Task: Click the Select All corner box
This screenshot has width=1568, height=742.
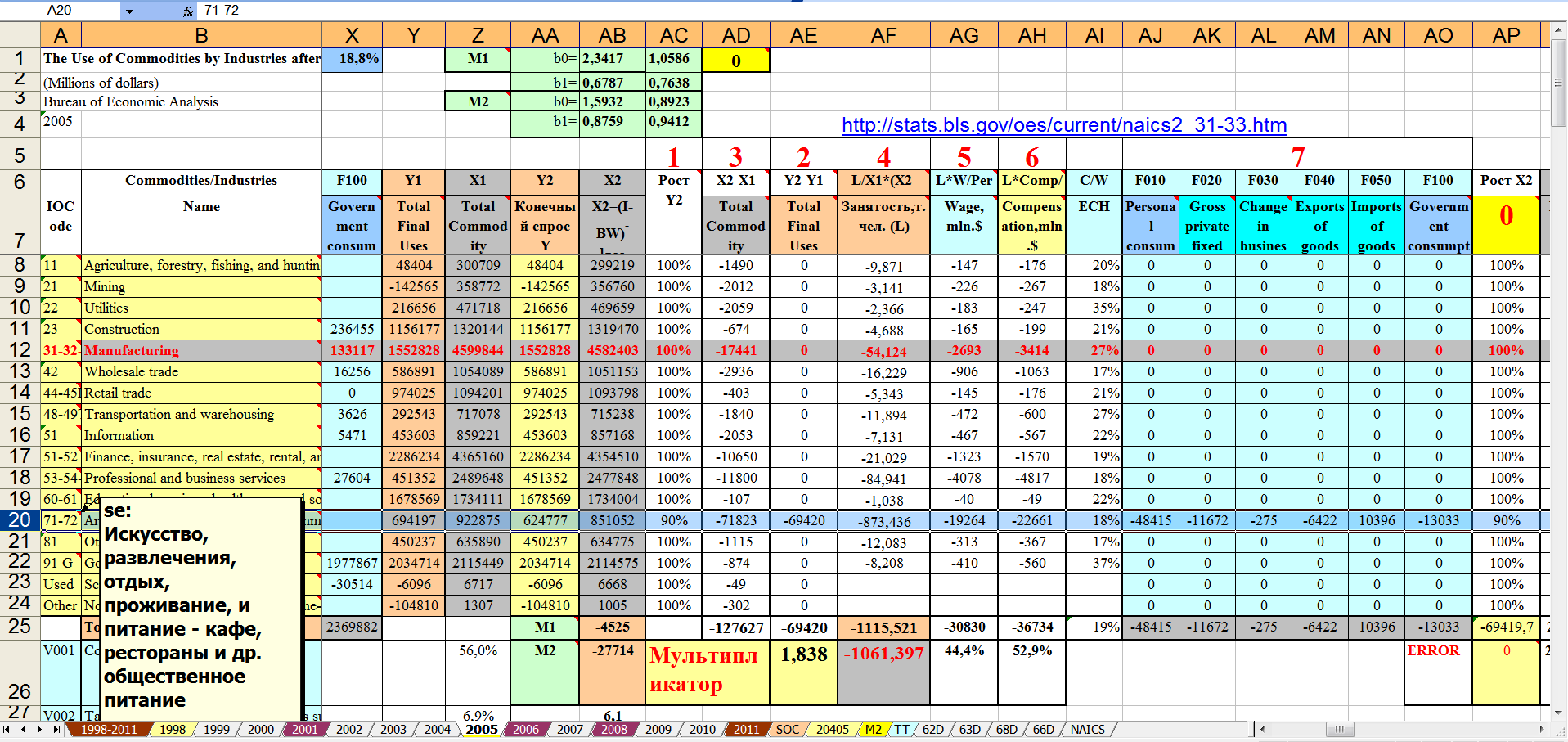Action: 20,35
